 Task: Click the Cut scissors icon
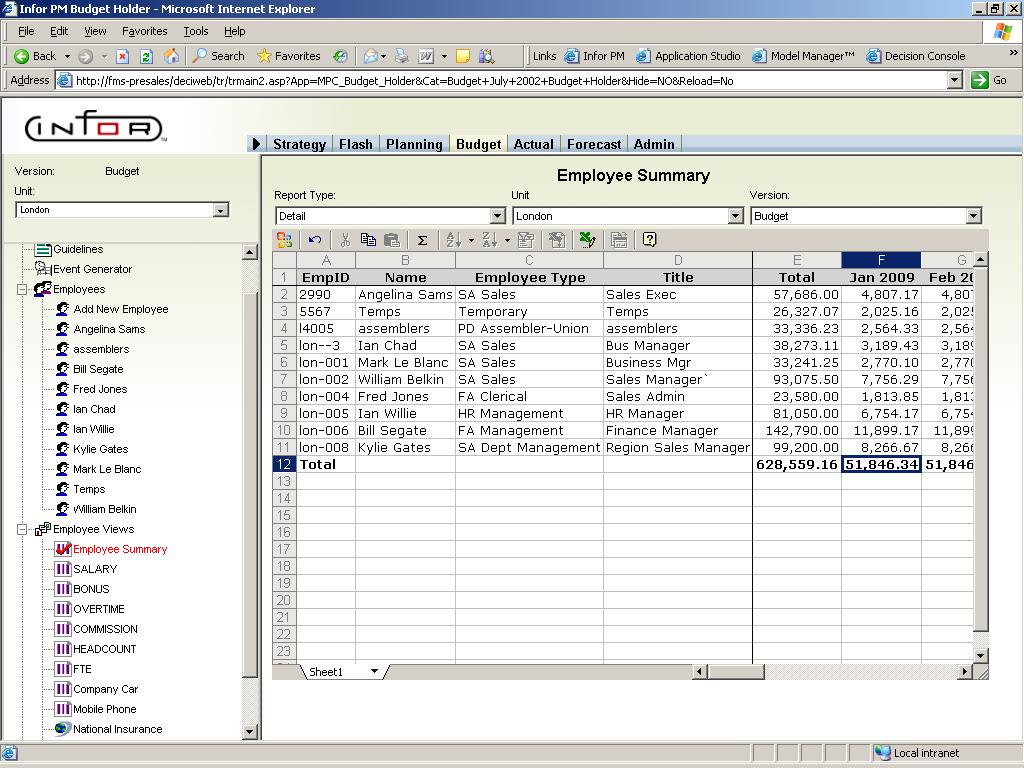tap(345, 240)
